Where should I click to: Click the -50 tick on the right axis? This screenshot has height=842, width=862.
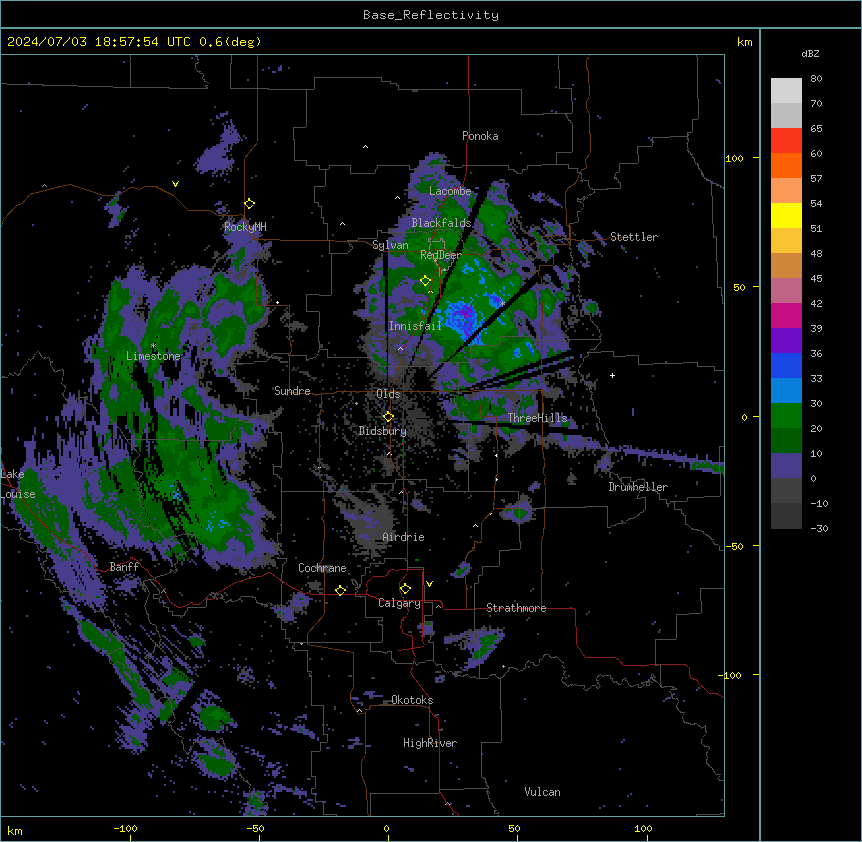click(734, 546)
